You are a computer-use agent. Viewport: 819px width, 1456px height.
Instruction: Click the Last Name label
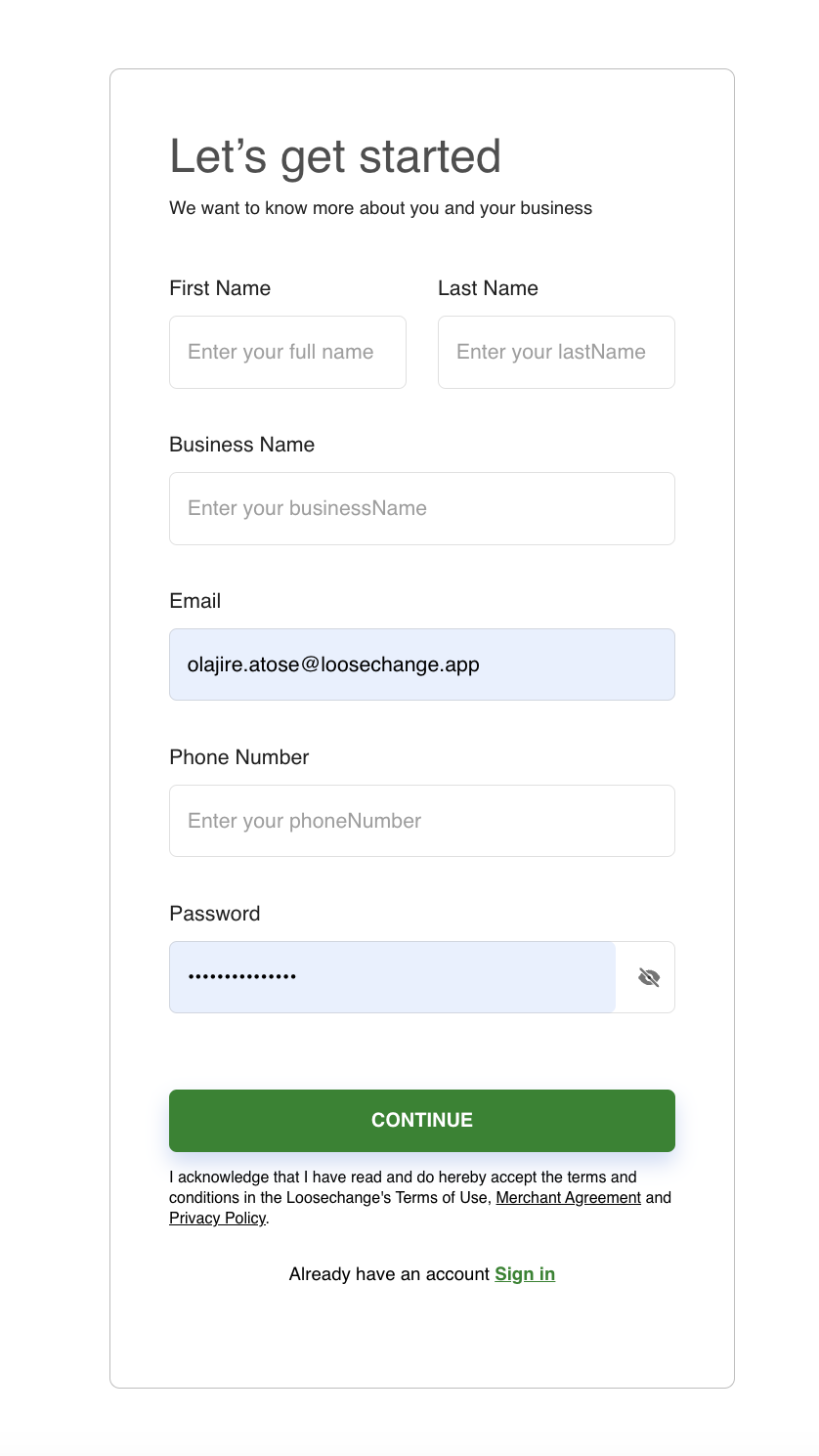[488, 288]
